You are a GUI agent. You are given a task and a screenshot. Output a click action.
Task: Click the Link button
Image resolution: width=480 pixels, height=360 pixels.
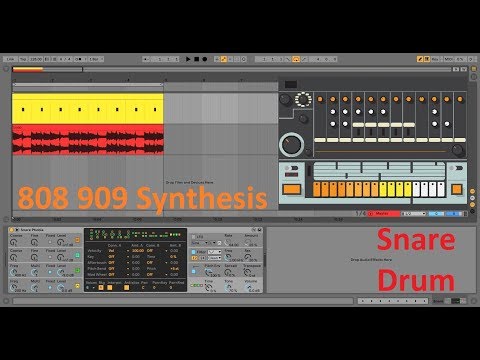[10, 59]
